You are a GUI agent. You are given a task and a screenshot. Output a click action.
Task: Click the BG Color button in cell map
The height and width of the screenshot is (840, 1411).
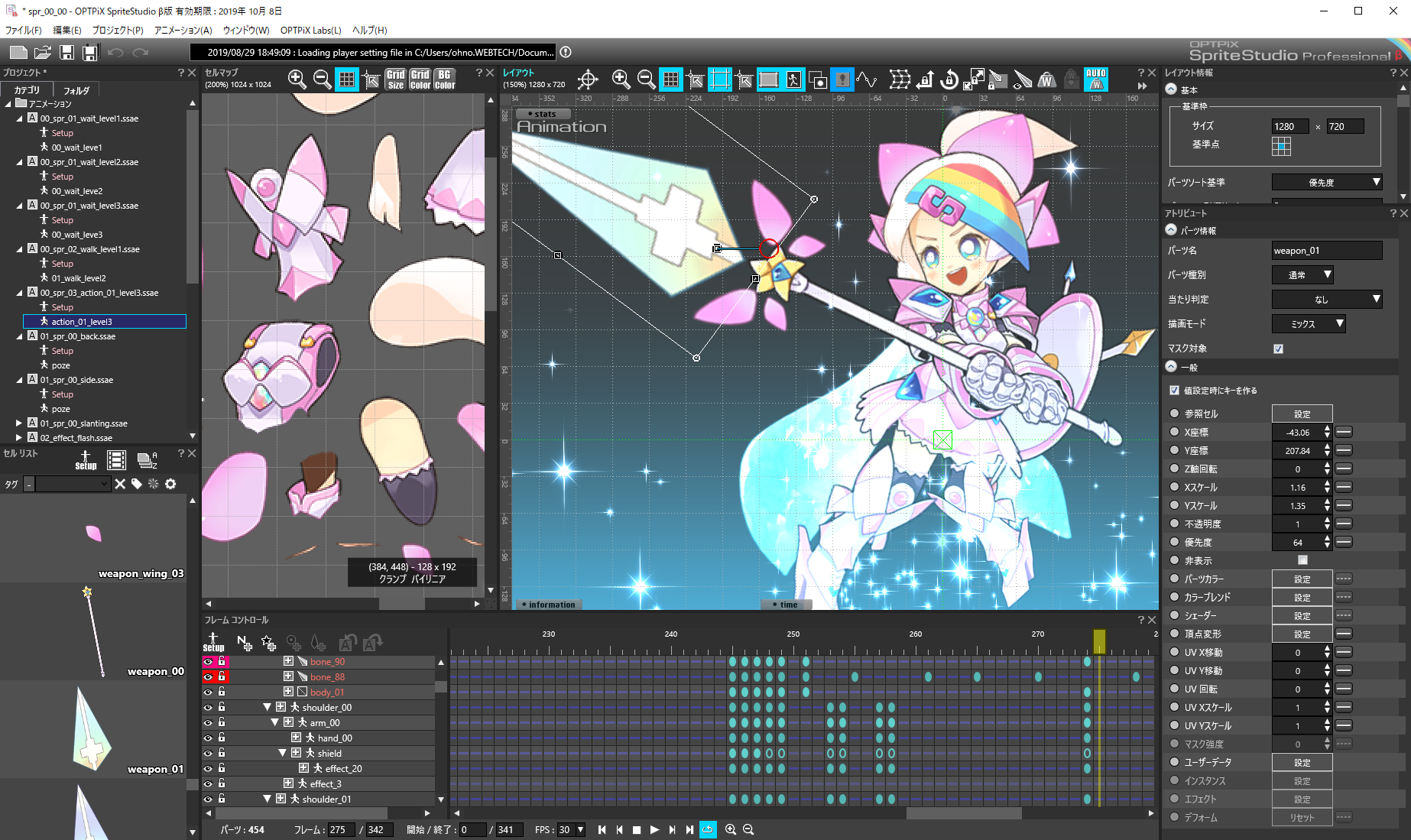(x=445, y=79)
